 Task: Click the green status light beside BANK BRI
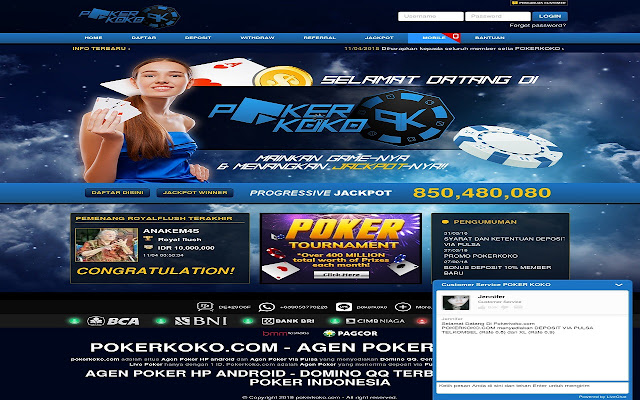pos(248,321)
